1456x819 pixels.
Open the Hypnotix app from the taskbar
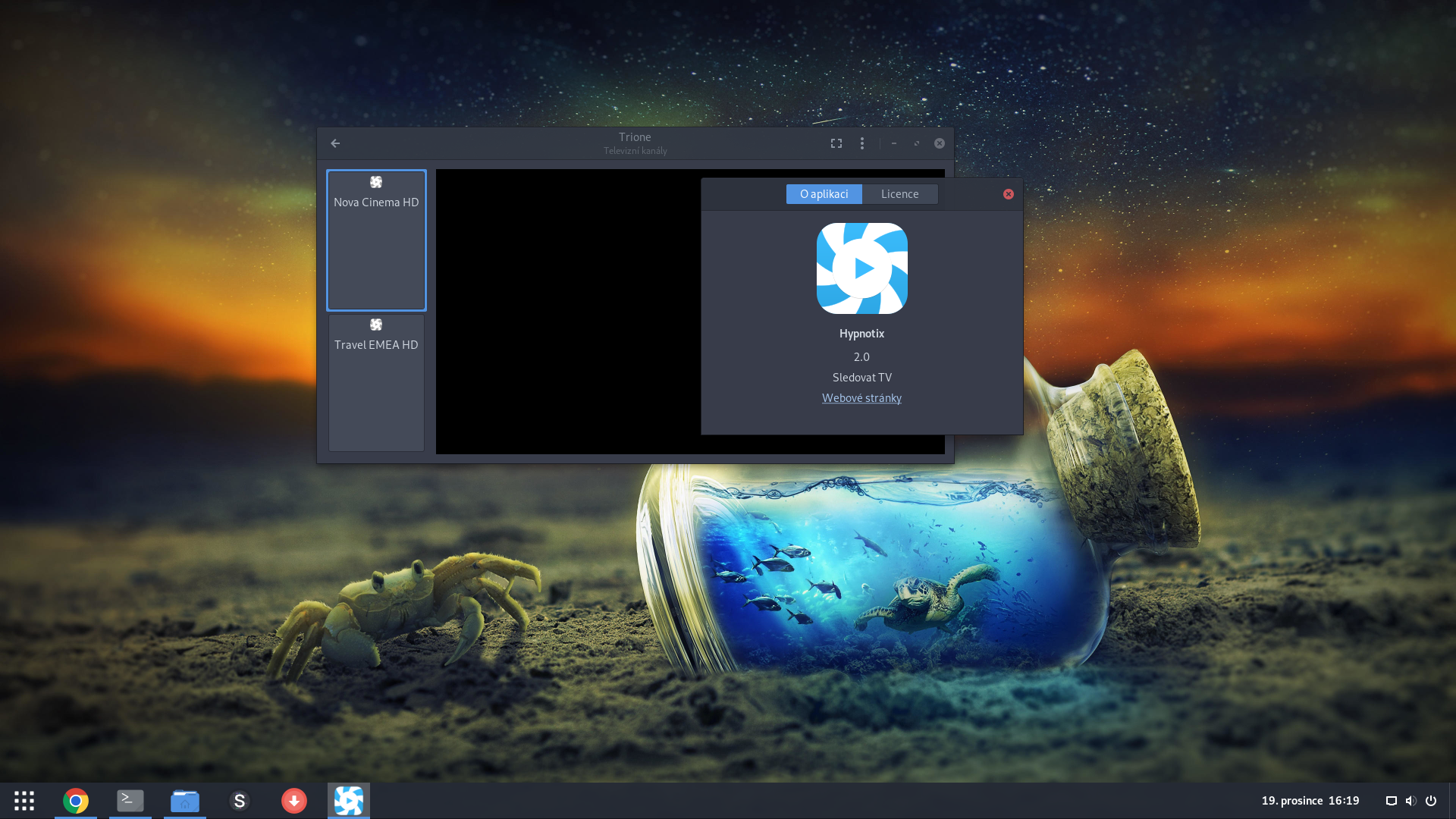[x=349, y=800]
